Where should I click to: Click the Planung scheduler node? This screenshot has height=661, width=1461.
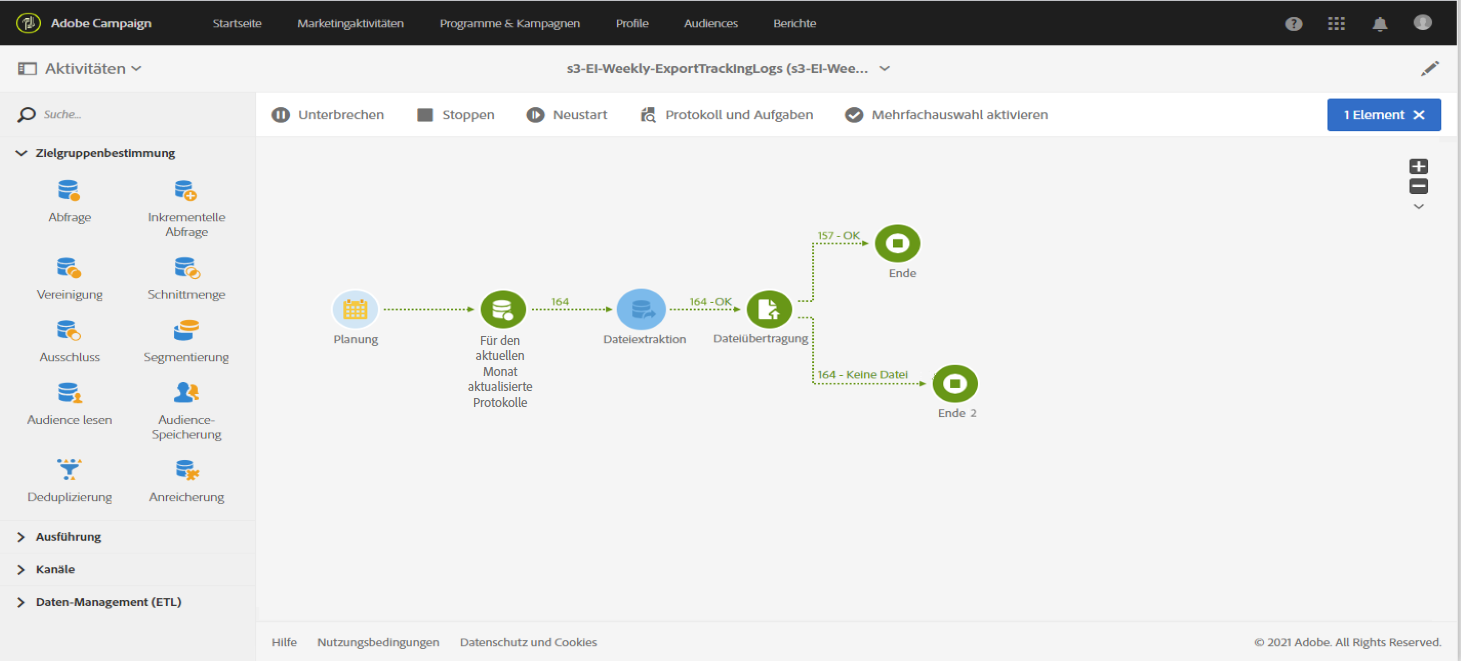pos(355,309)
